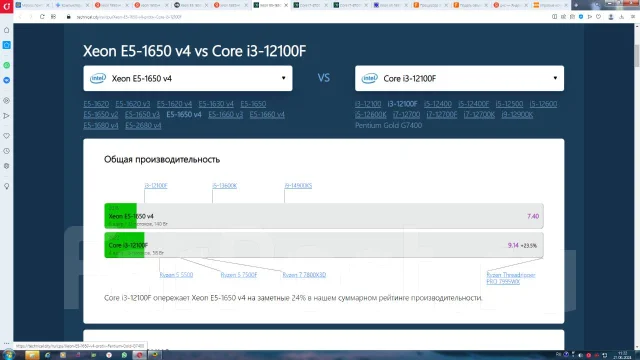The width and height of the screenshot is (640, 360).
Task: Open the i3-12100 comparison link
Action: [368, 104]
